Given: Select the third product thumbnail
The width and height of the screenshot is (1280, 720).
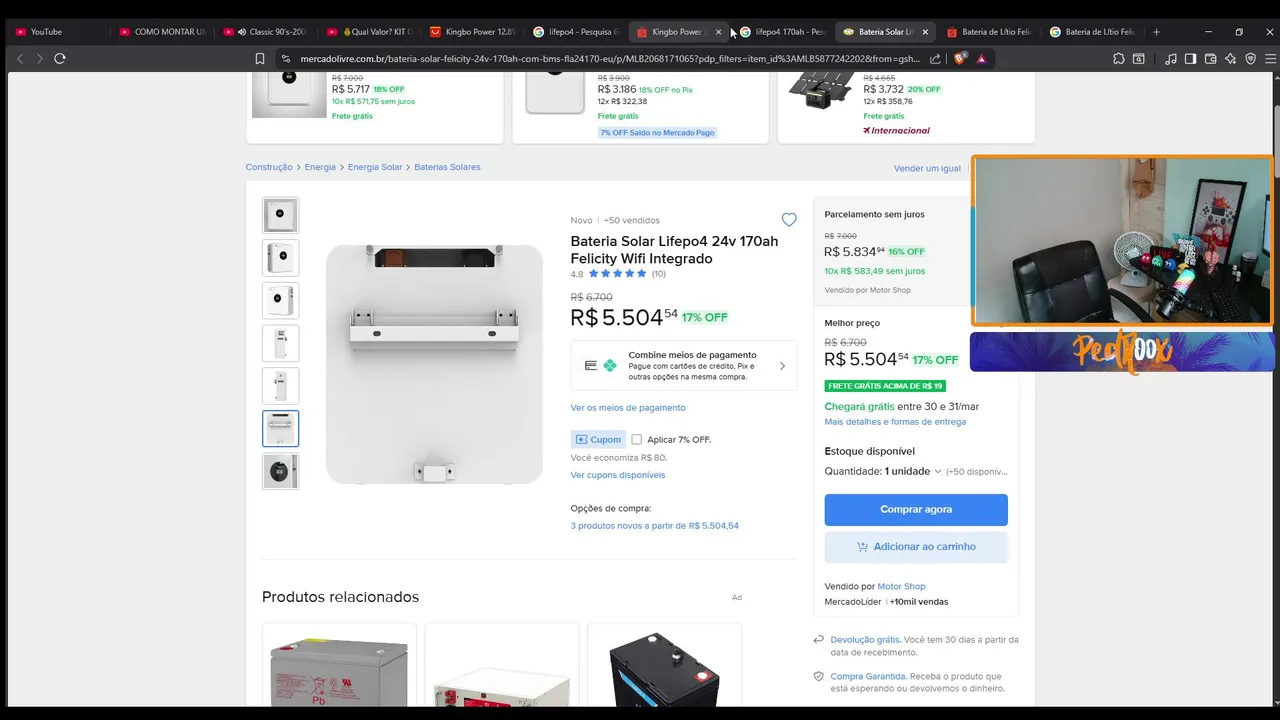Looking at the screenshot, I should [281, 300].
